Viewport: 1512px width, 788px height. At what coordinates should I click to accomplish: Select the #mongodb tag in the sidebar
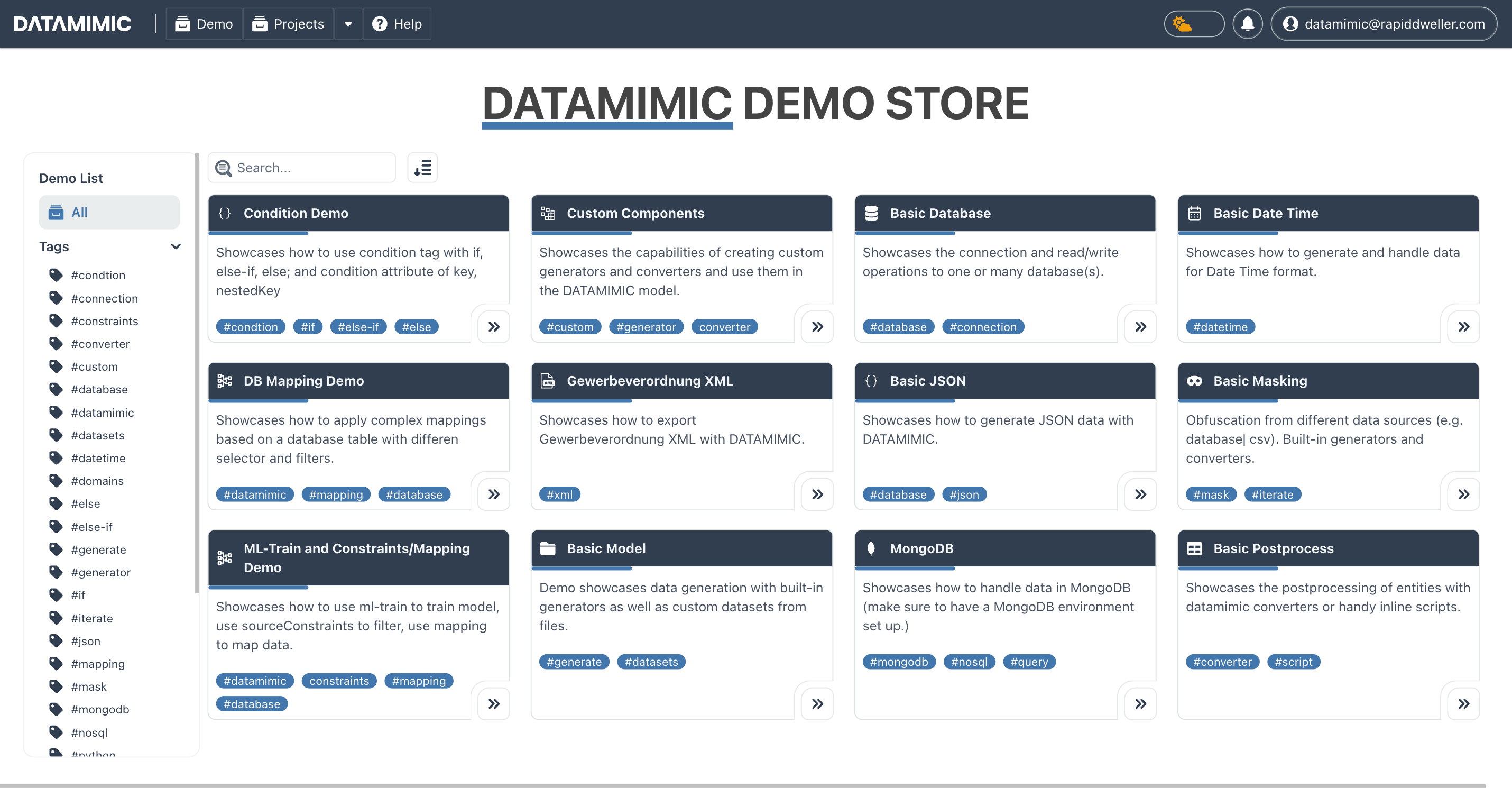100,709
